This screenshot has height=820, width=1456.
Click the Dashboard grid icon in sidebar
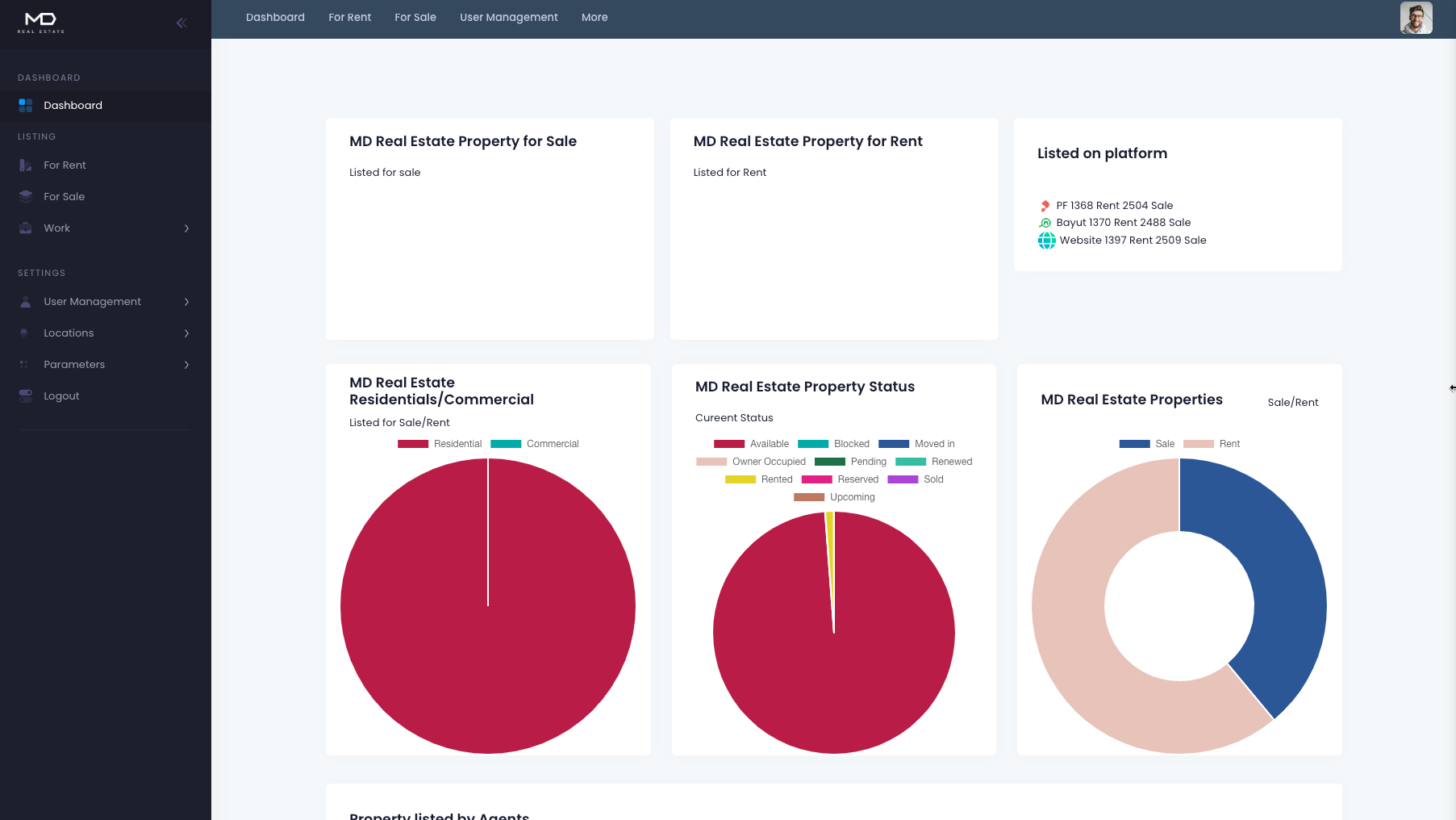pos(26,106)
